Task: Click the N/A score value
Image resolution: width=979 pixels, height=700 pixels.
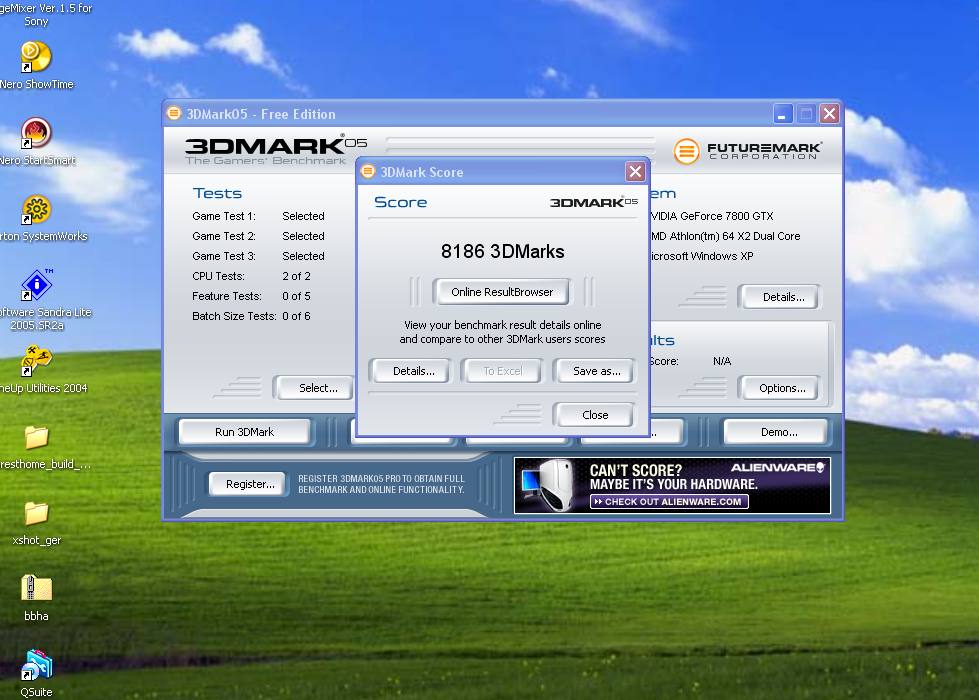Action: 722,361
